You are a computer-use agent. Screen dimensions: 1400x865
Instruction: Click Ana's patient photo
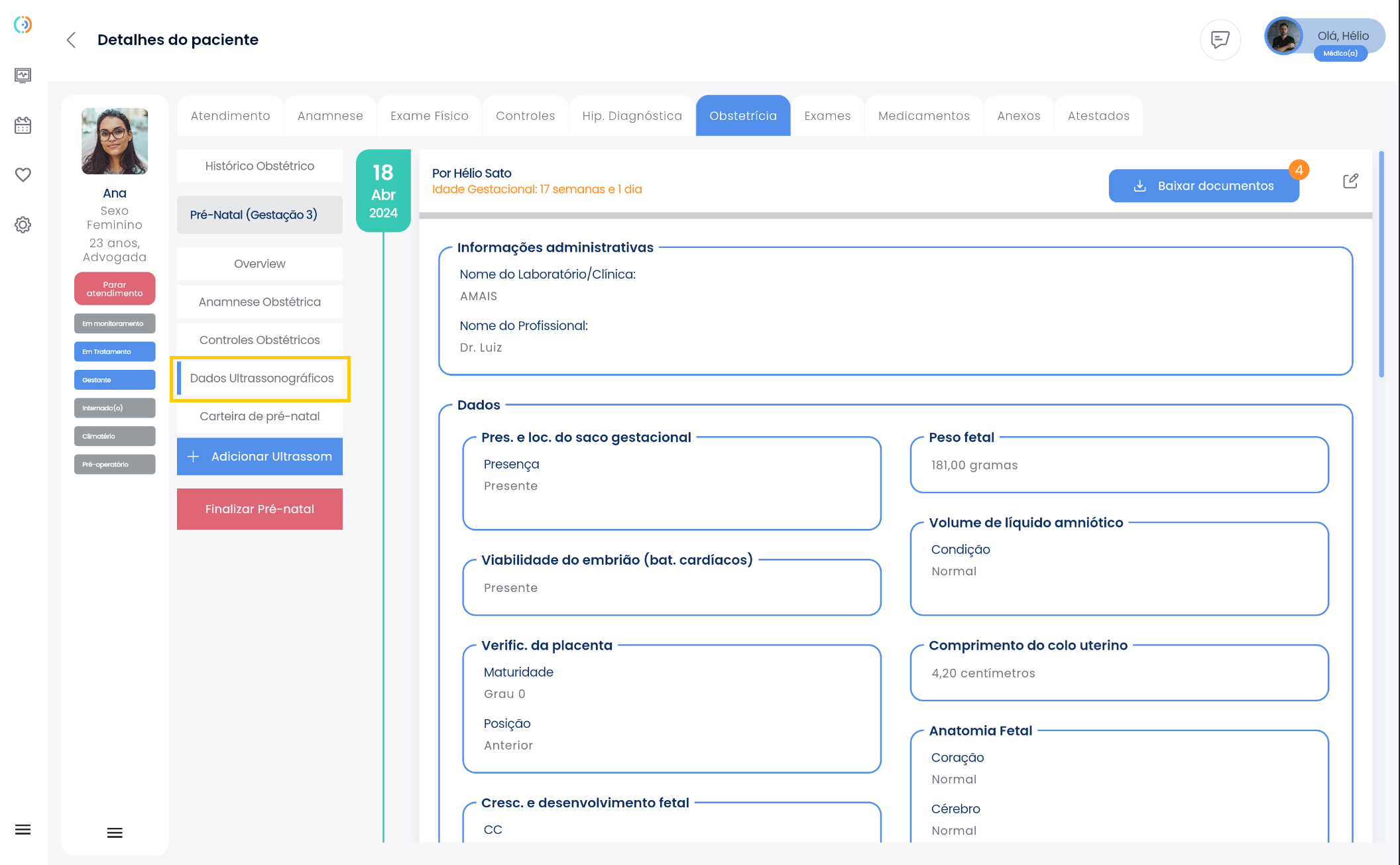point(115,141)
